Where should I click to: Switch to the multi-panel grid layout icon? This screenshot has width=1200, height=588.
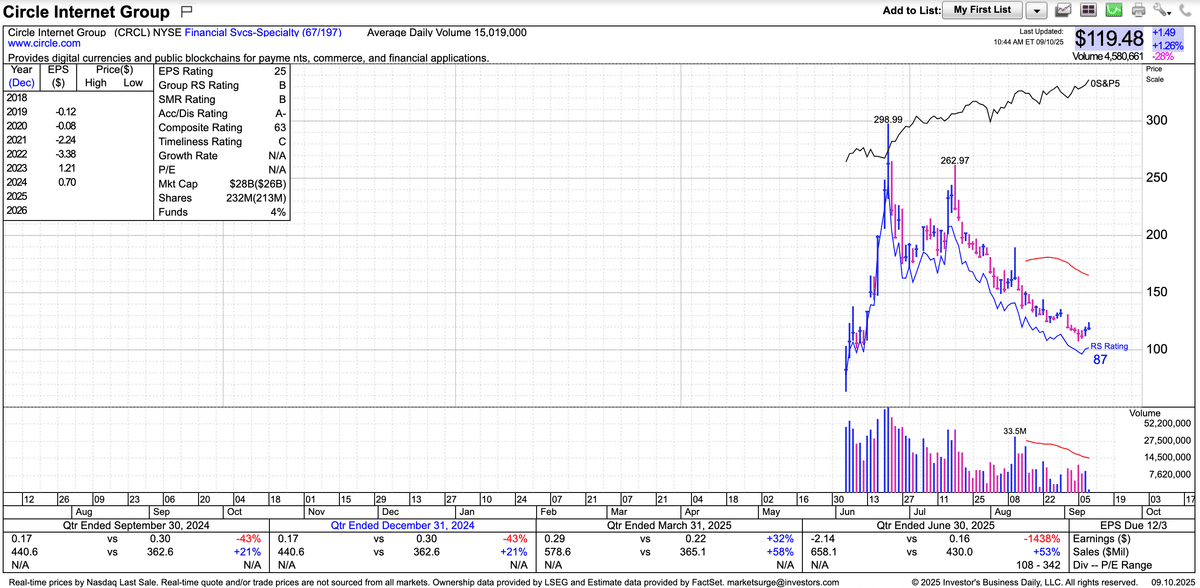(x=1088, y=11)
